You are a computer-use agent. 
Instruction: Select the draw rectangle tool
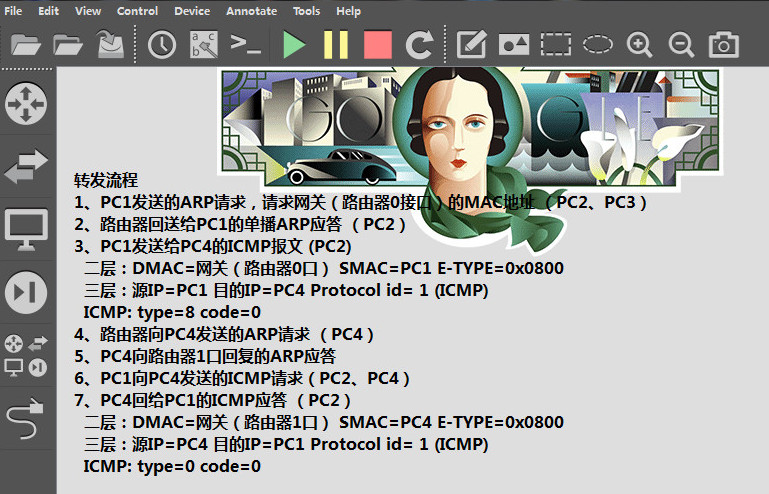tap(556, 45)
